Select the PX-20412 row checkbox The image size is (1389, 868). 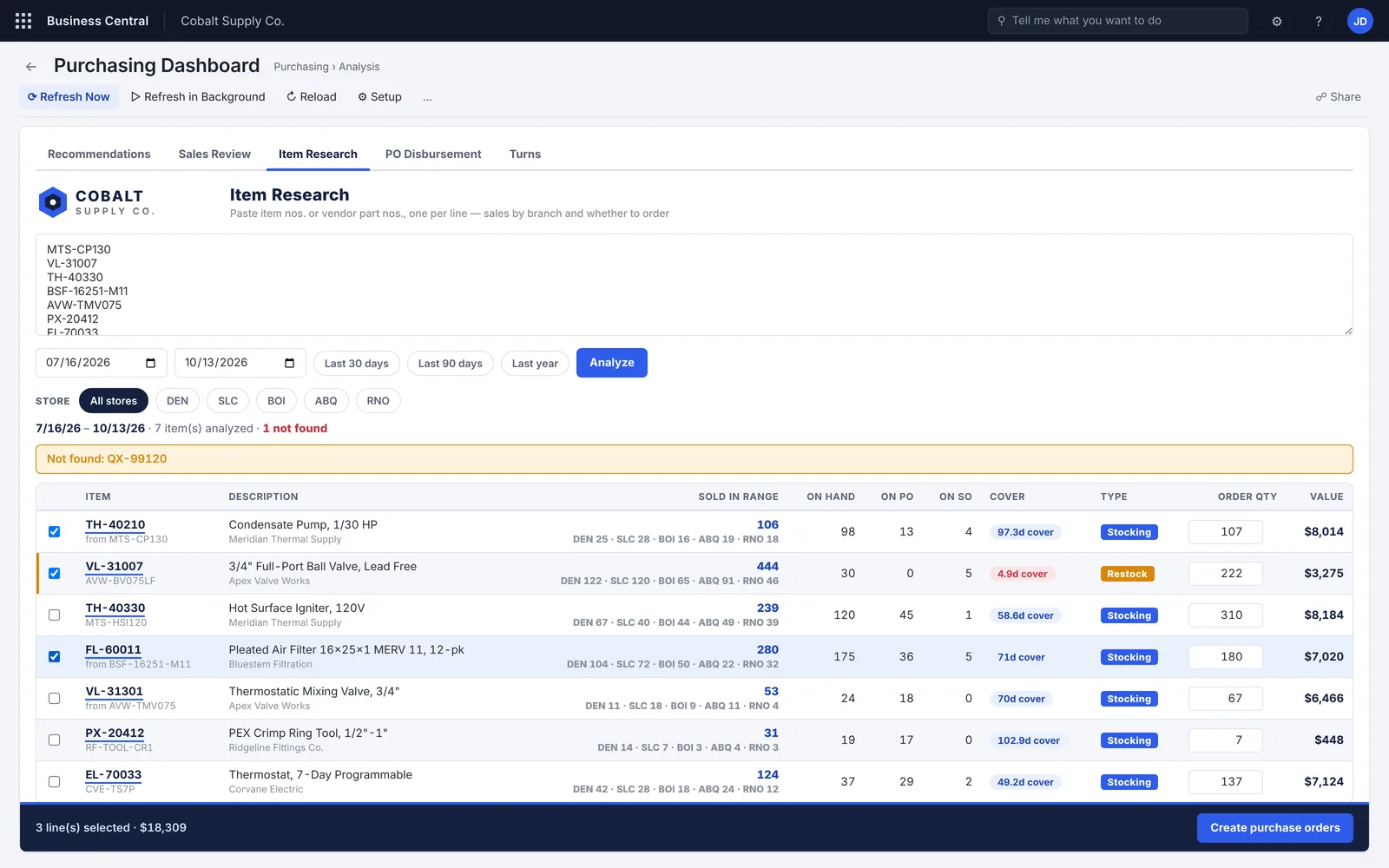tap(54, 740)
